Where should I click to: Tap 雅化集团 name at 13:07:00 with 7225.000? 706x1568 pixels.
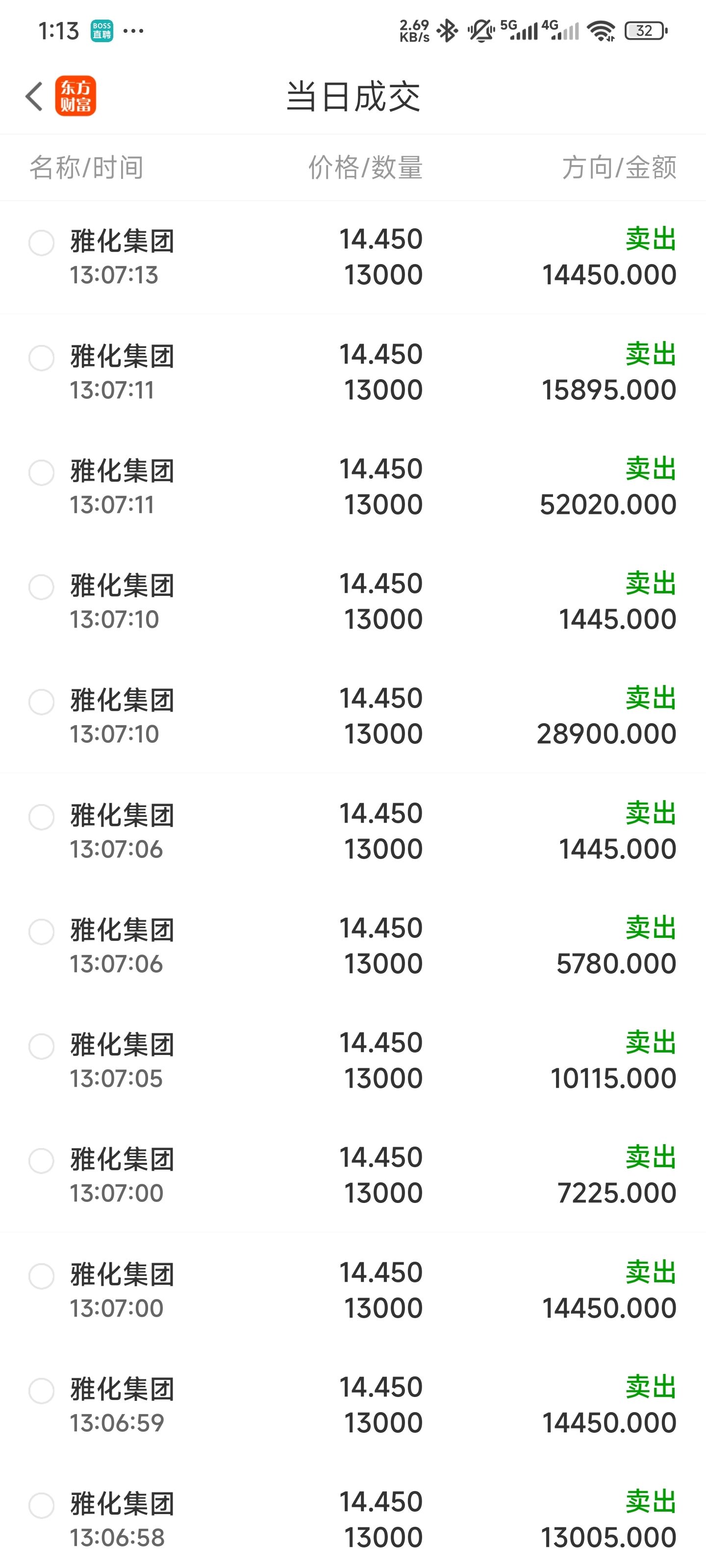click(x=123, y=1159)
